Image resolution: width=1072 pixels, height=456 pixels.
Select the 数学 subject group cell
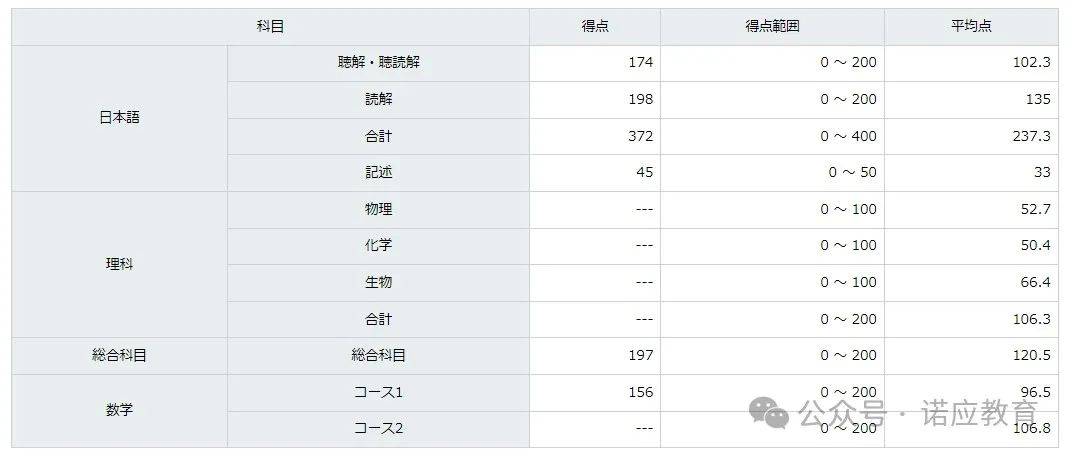point(120,411)
